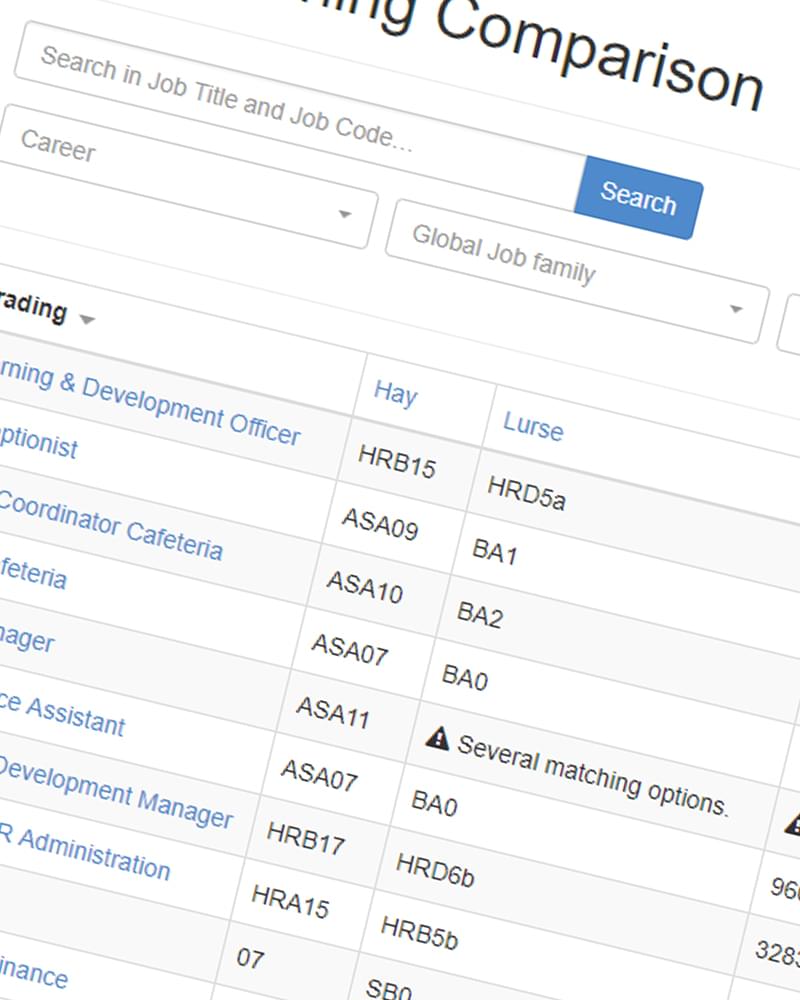Viewport: 800px width, 1000px height.
Task: Click the warning icon beside Several matching options
Action: pyautogui.click(x=437, y=739)
